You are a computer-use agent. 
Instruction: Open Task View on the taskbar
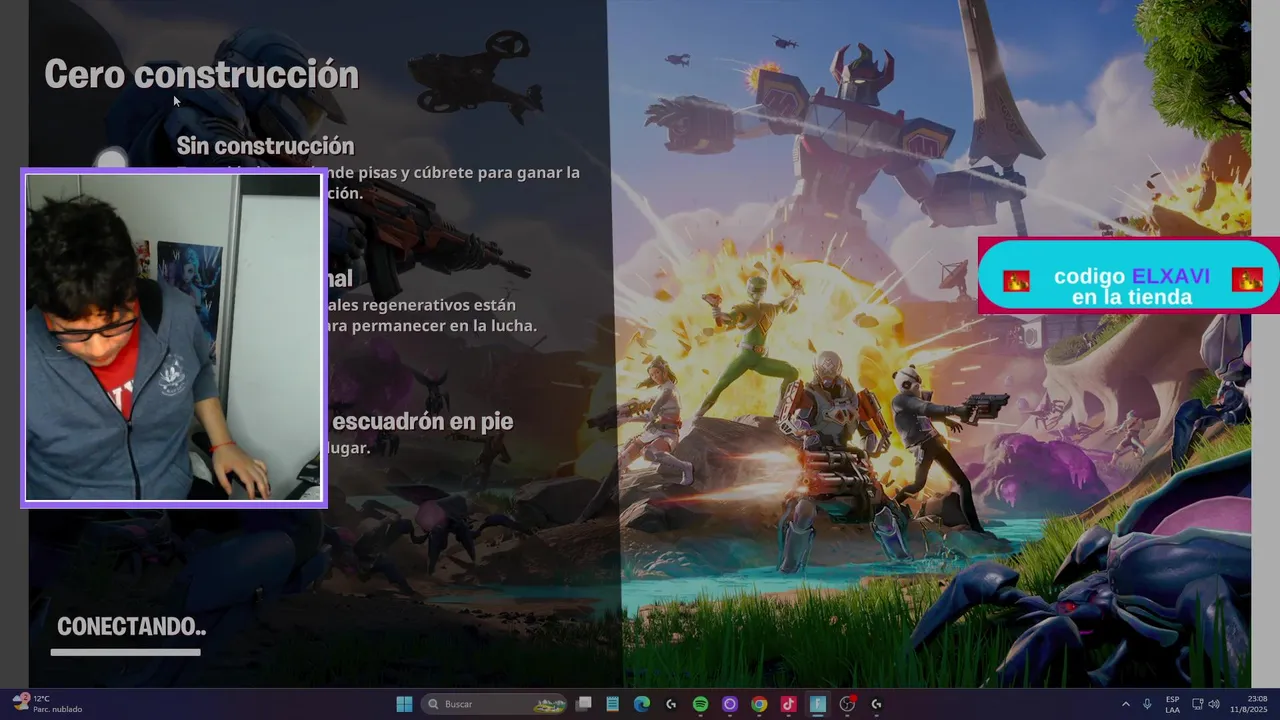point(584,704)
